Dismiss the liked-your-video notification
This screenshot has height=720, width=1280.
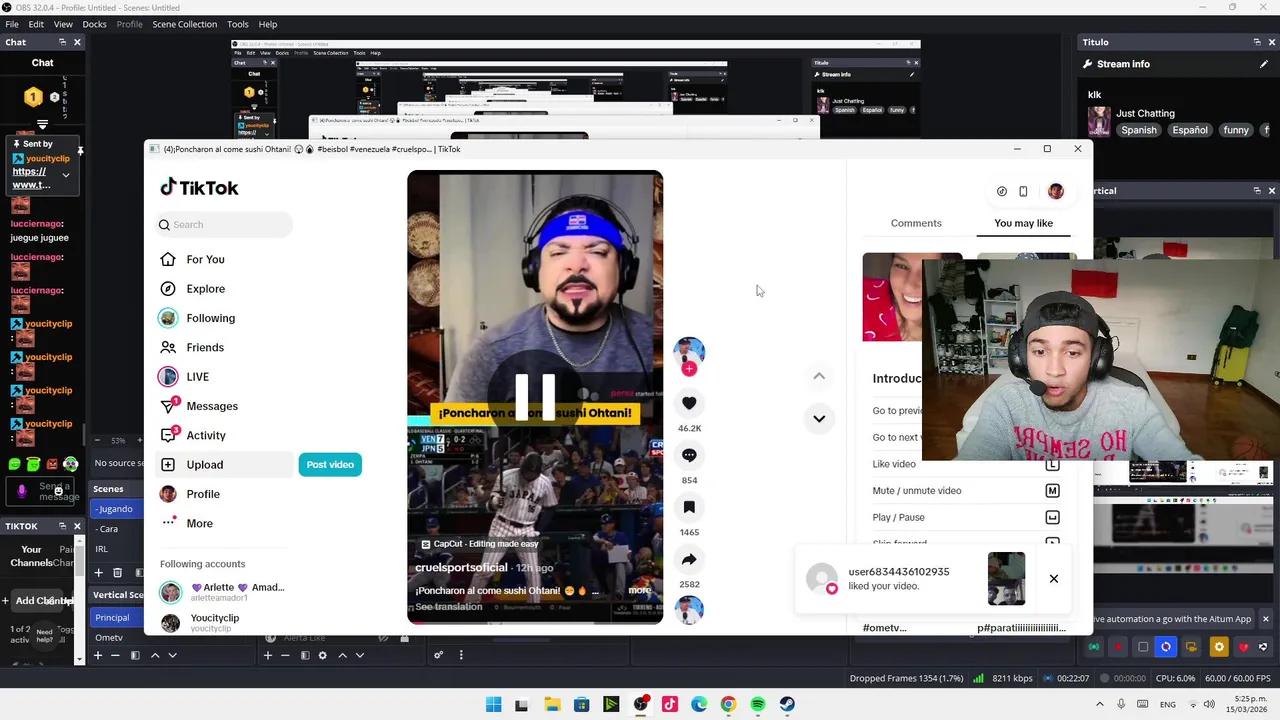(1053, 579)
